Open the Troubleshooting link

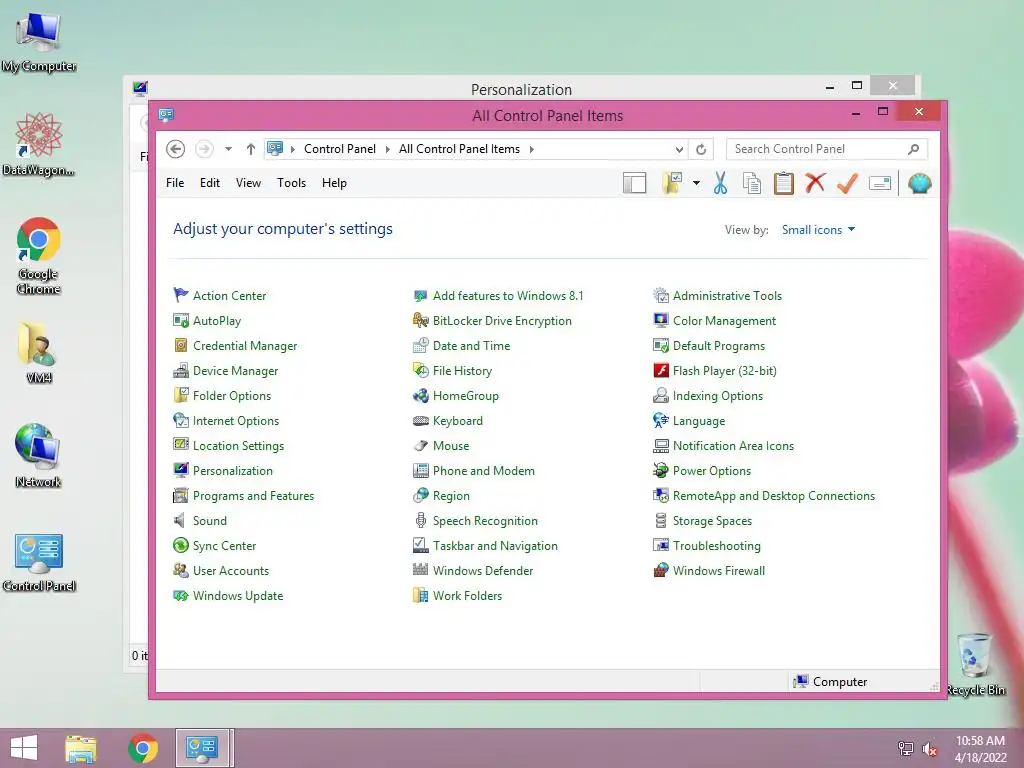(707, 546)
